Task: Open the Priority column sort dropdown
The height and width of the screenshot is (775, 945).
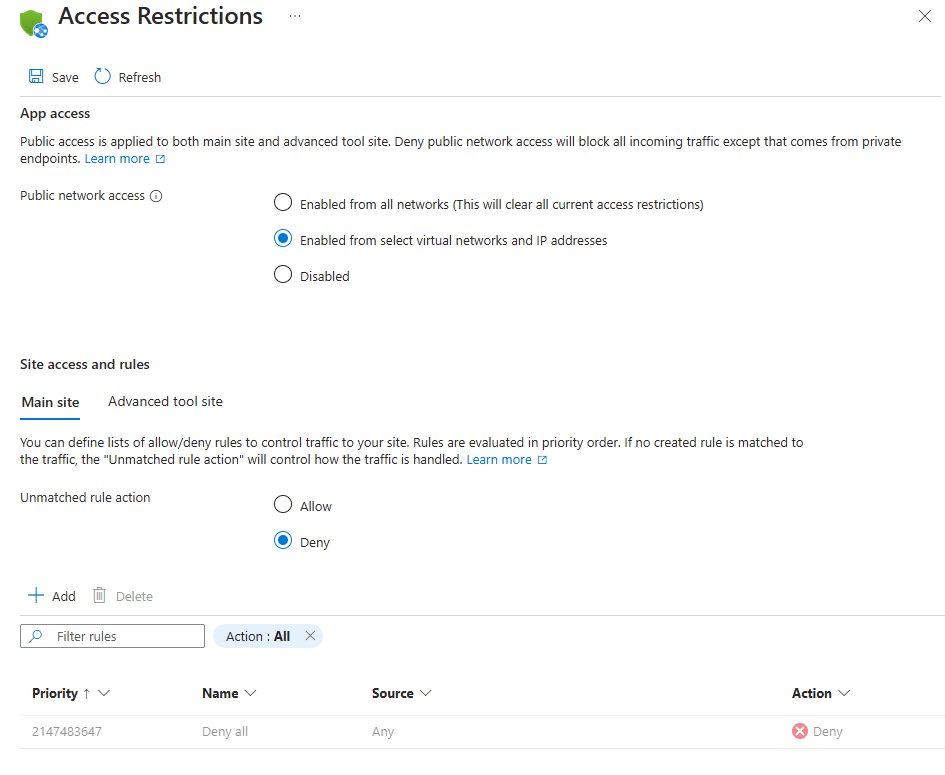Action: 106,693
